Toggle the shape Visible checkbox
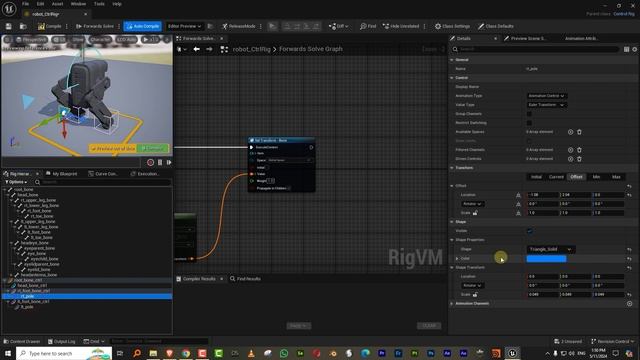Image resolution: width=640 pixels, height=360 pixels. pos(529,231)
